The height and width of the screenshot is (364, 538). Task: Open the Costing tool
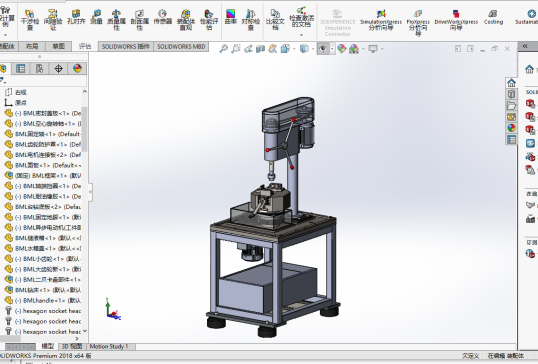493,17
